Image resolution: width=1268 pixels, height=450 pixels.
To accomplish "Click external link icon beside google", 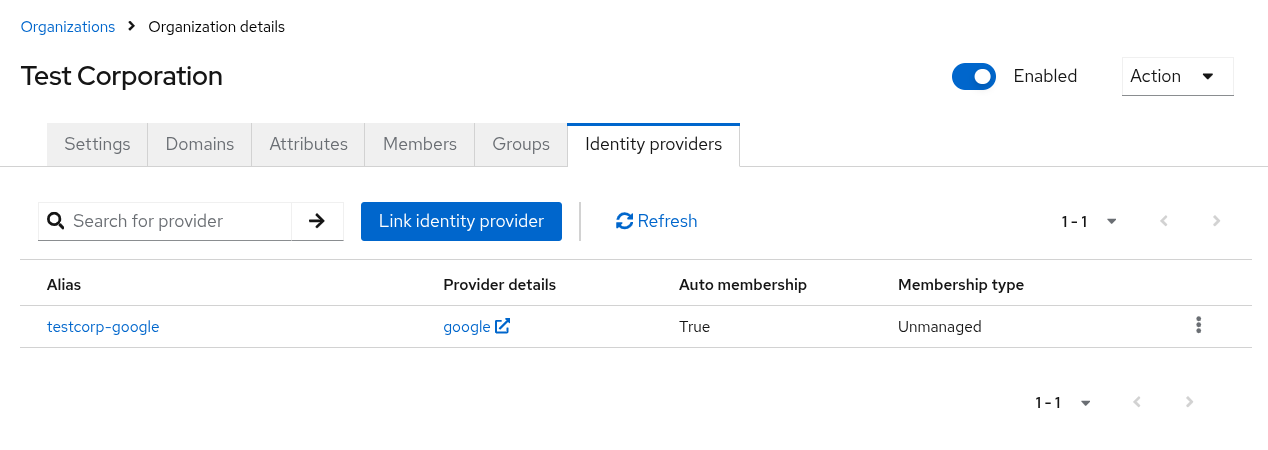I will [503, 326].
